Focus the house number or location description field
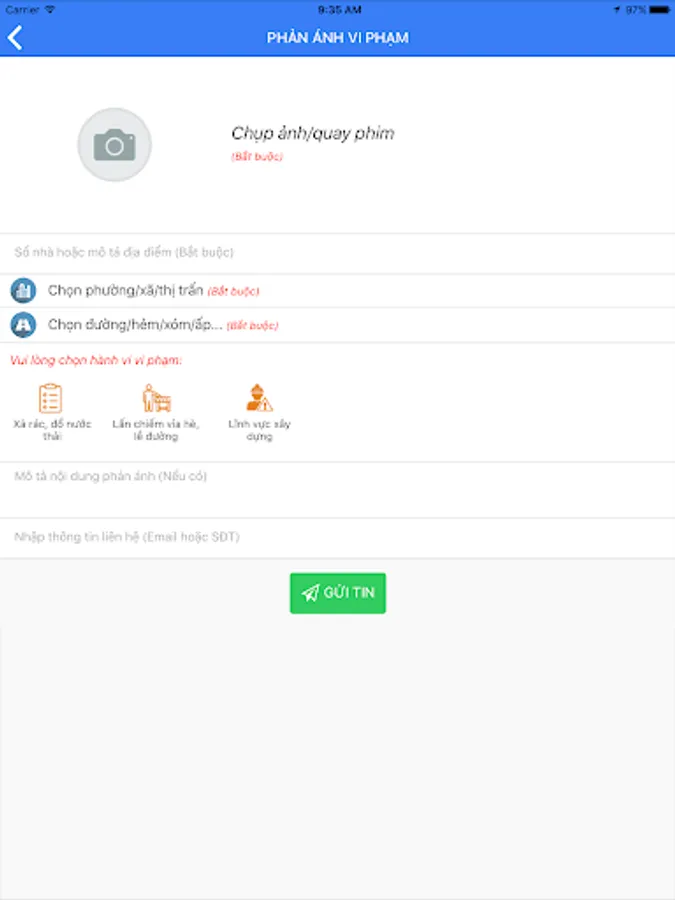Screen dimensions: 675x900 [x=338, y=253]
